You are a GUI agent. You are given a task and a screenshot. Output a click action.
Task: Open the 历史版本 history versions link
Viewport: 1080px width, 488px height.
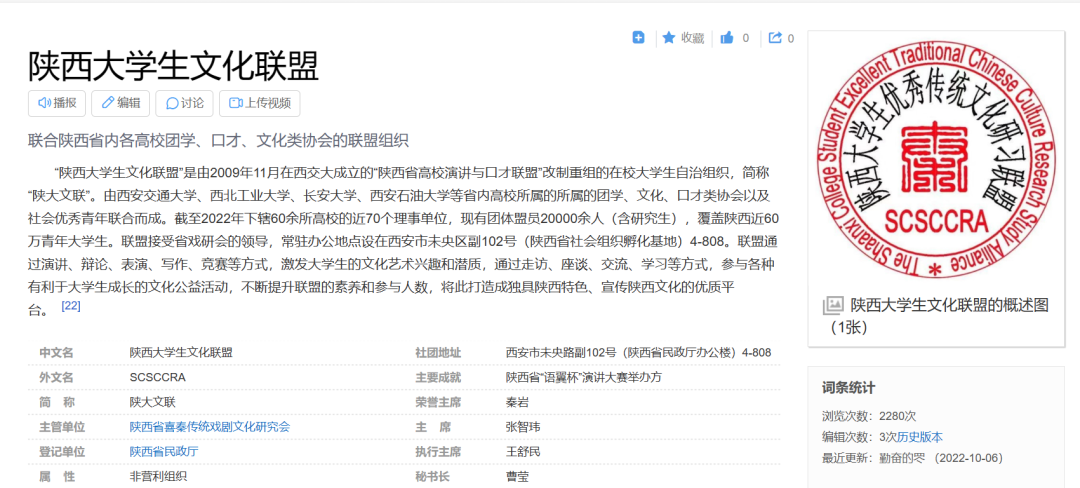pyautogui.click(x=920, y=437)
